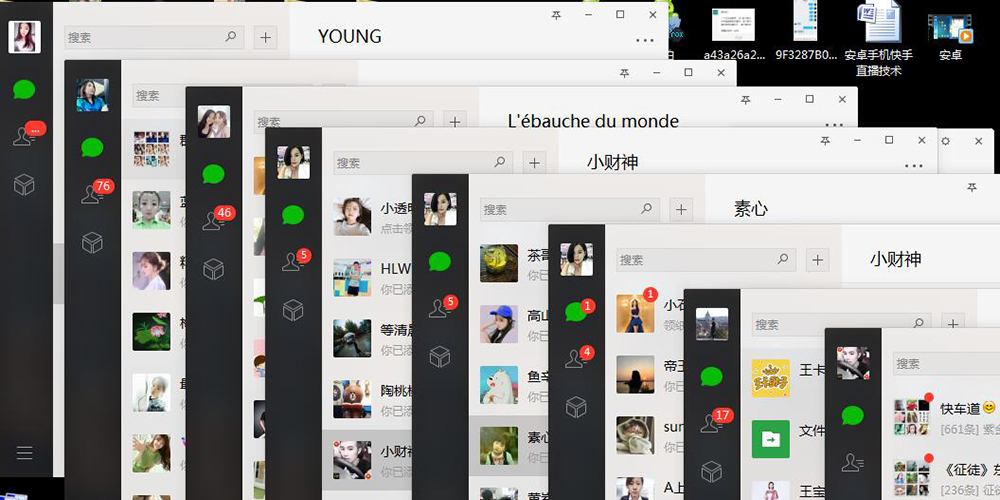The height and width of the screenshot is (500, 1000).
Task: Open the 王卡 chat with yellow avatar
Action: point(783,378)
